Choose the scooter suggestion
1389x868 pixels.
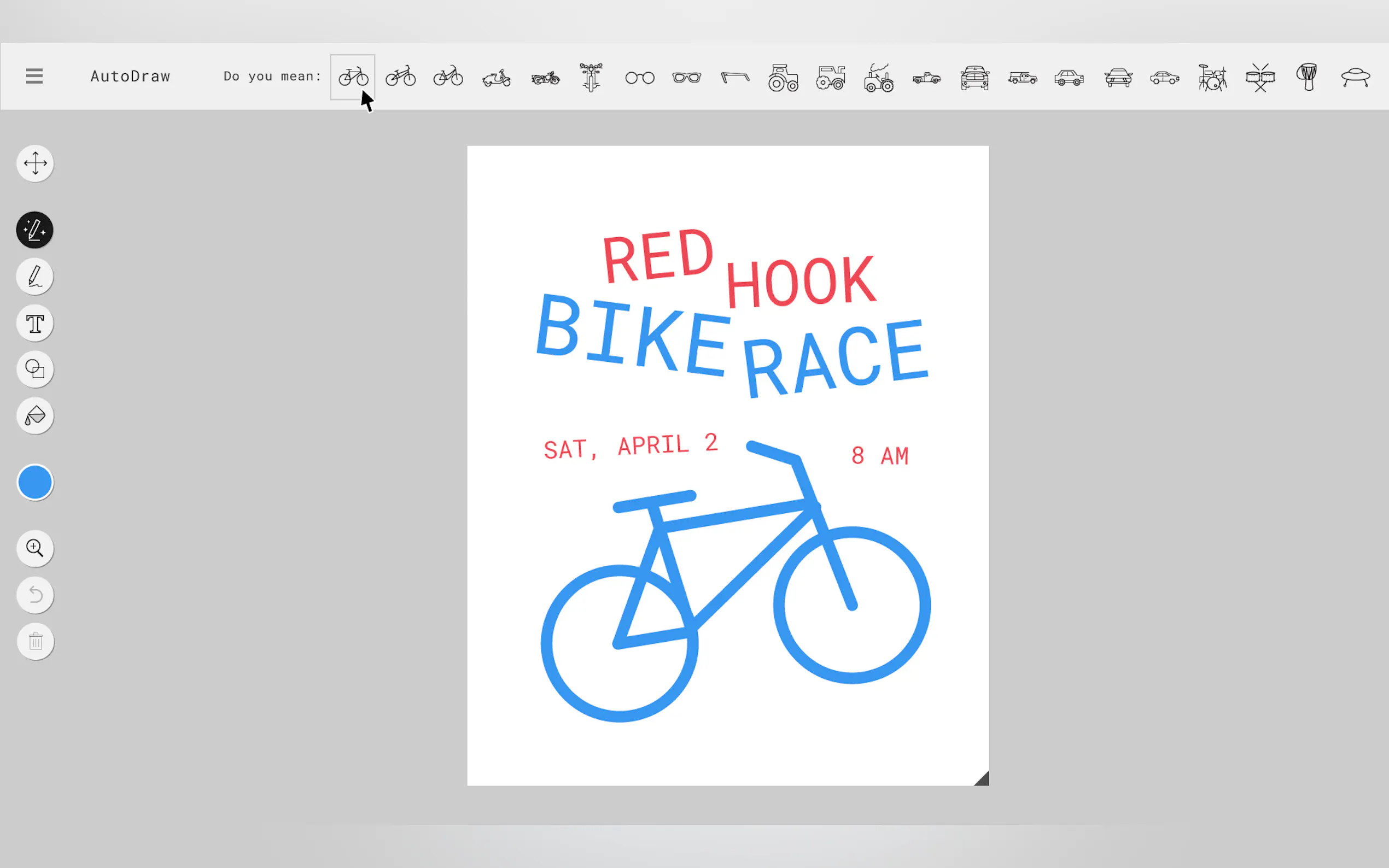[x=497, y=78]
